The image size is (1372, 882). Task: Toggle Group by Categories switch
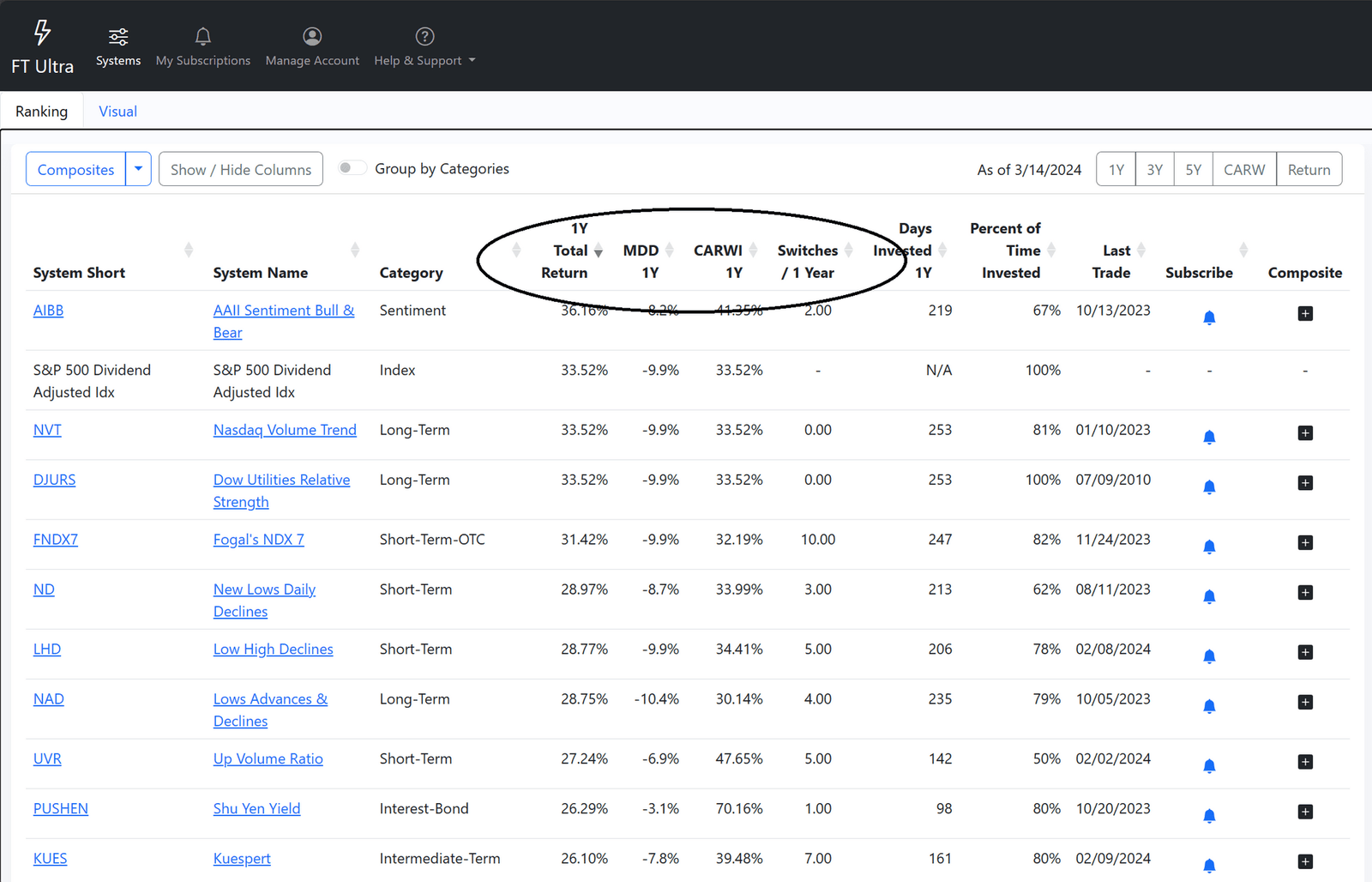352,168
